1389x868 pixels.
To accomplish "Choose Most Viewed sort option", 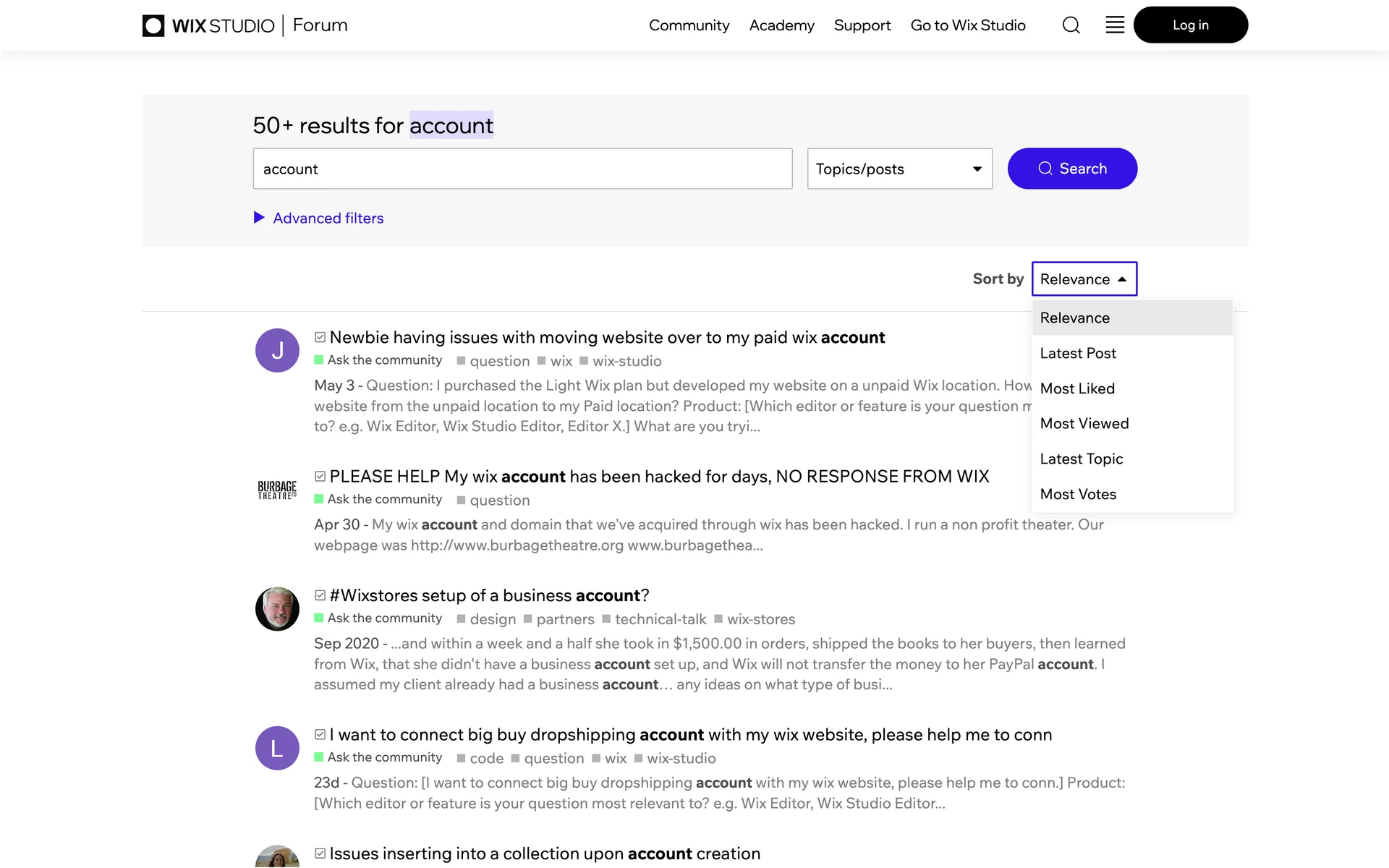I will [x=1084, y=423].
